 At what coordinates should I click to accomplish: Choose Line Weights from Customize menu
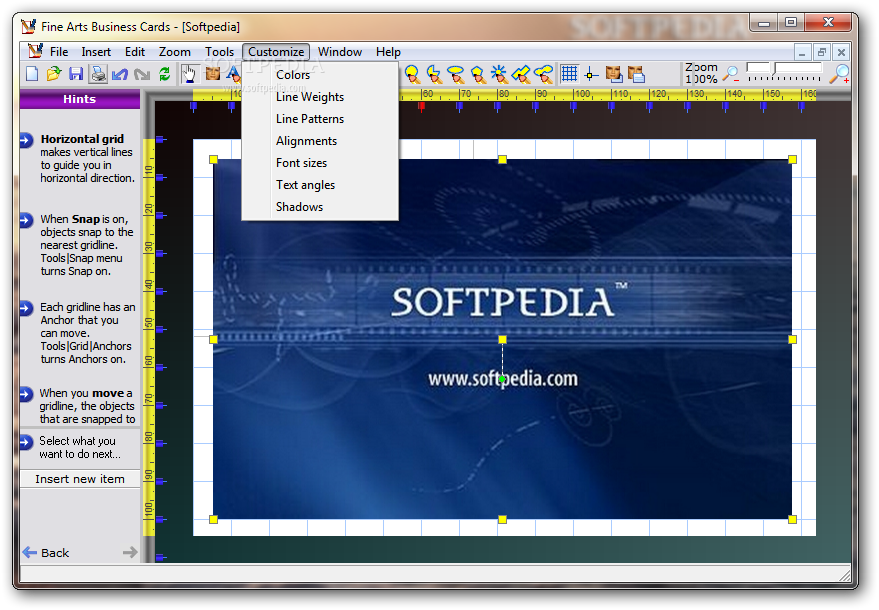coord(320,97)
